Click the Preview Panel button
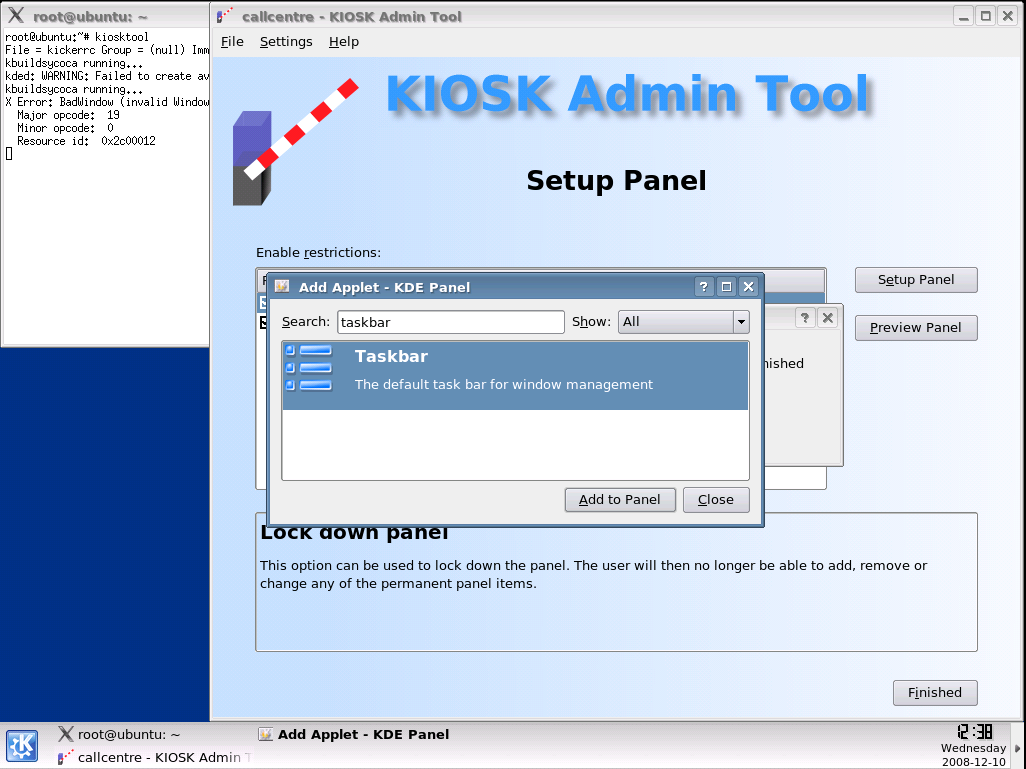The height and width of the screenshot is (769, 1026). coord(916,328)
